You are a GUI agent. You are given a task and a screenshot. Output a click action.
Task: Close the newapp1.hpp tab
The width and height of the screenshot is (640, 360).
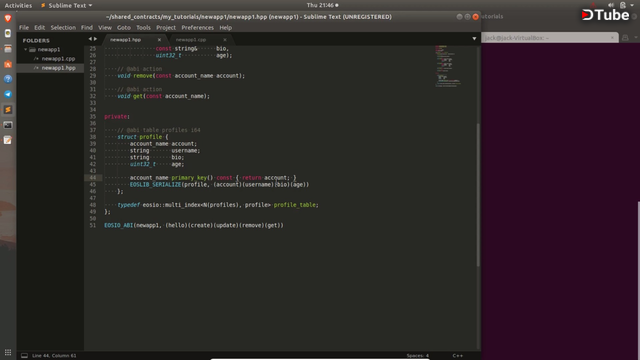(x=159, y=40)
